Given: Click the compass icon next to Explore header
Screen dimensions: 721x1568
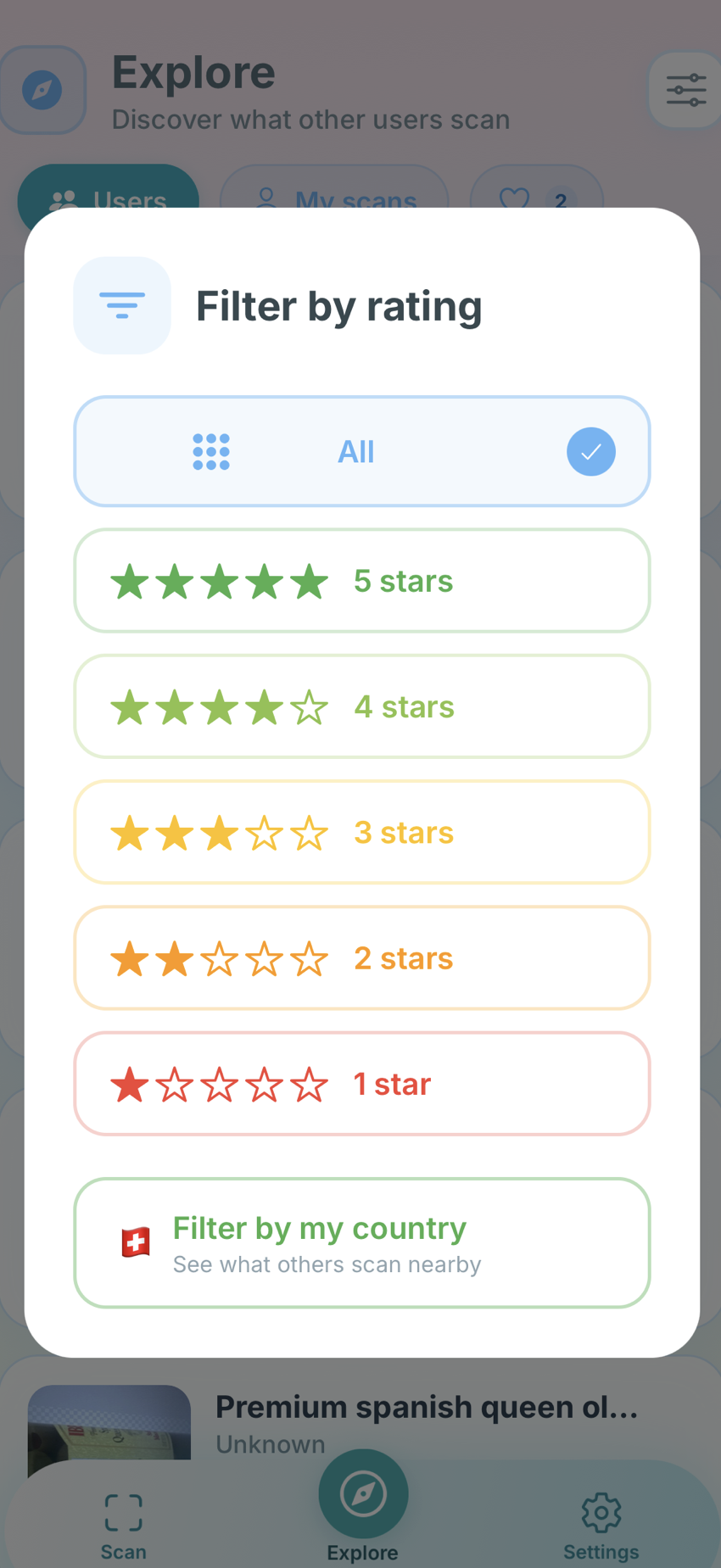Looking at the screenshot, I should coord(42,89).
